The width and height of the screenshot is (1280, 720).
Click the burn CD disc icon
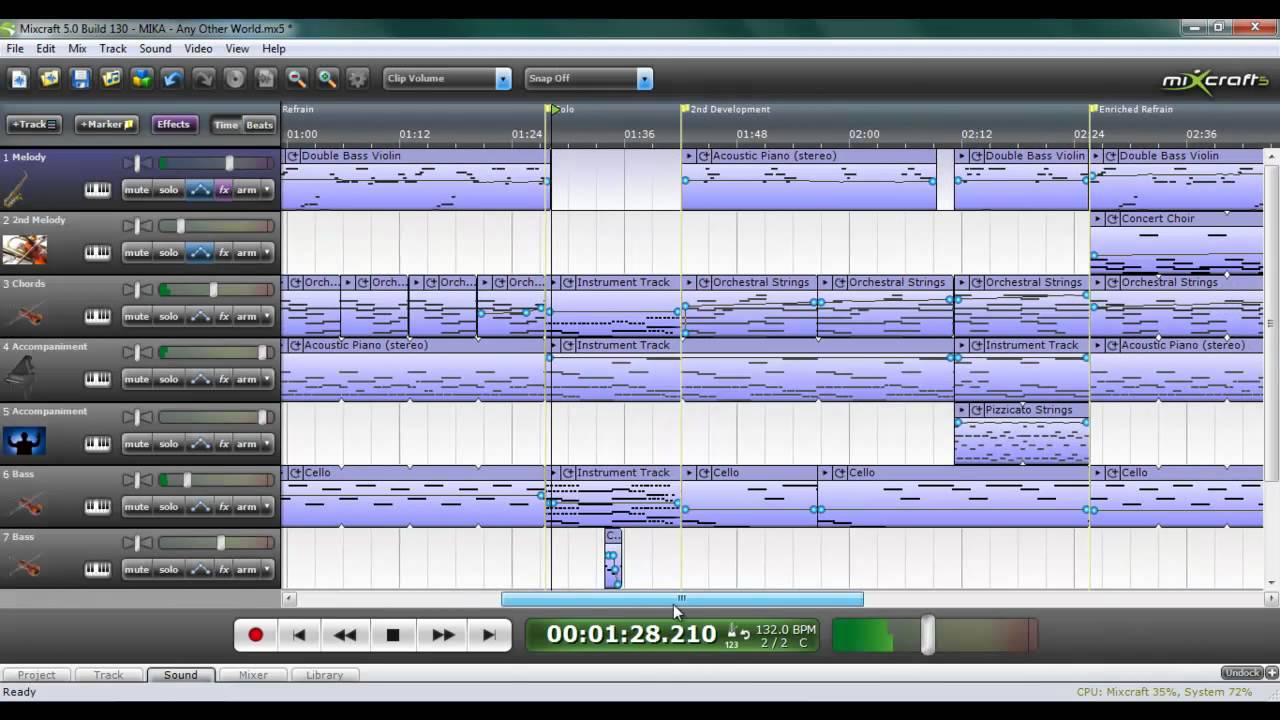[235, 78]
